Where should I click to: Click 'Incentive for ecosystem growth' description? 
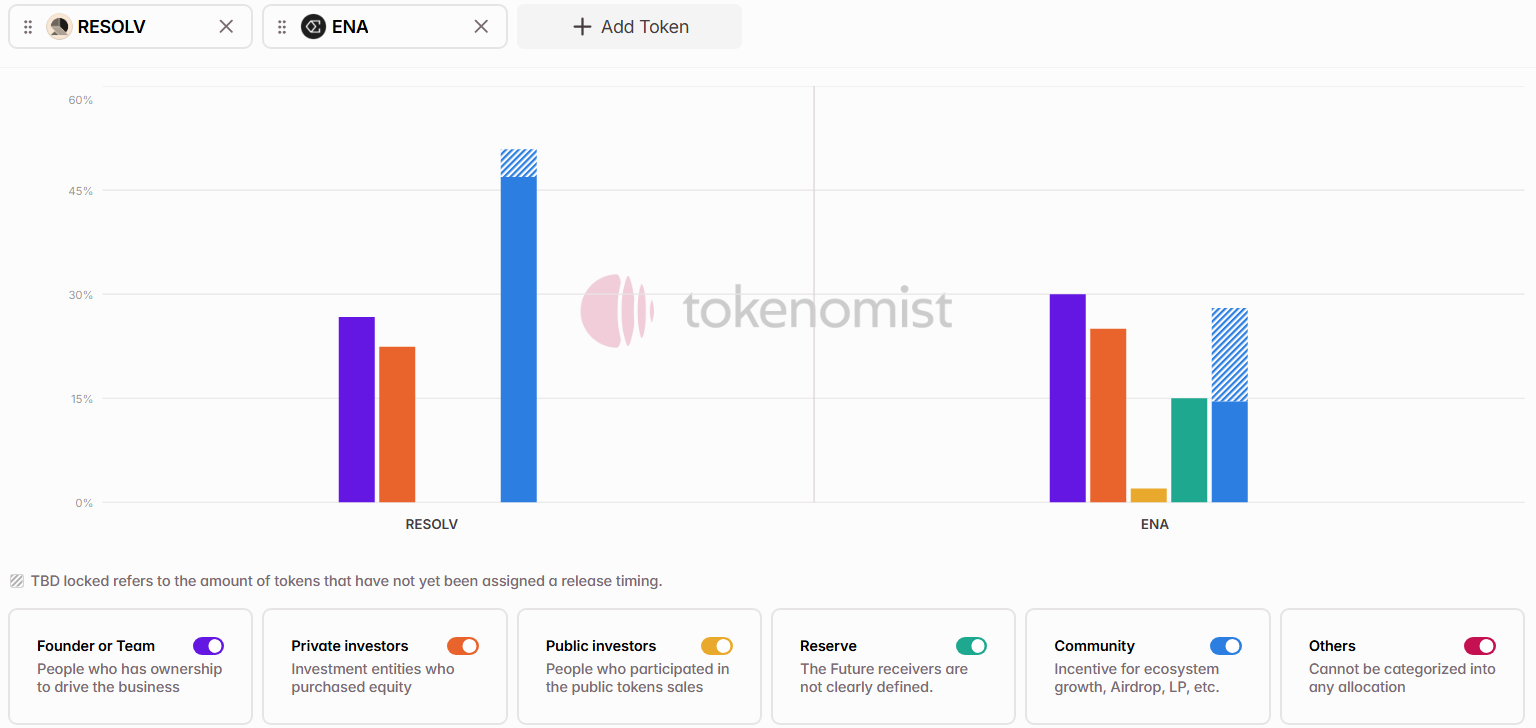(x=1137, y=678)
